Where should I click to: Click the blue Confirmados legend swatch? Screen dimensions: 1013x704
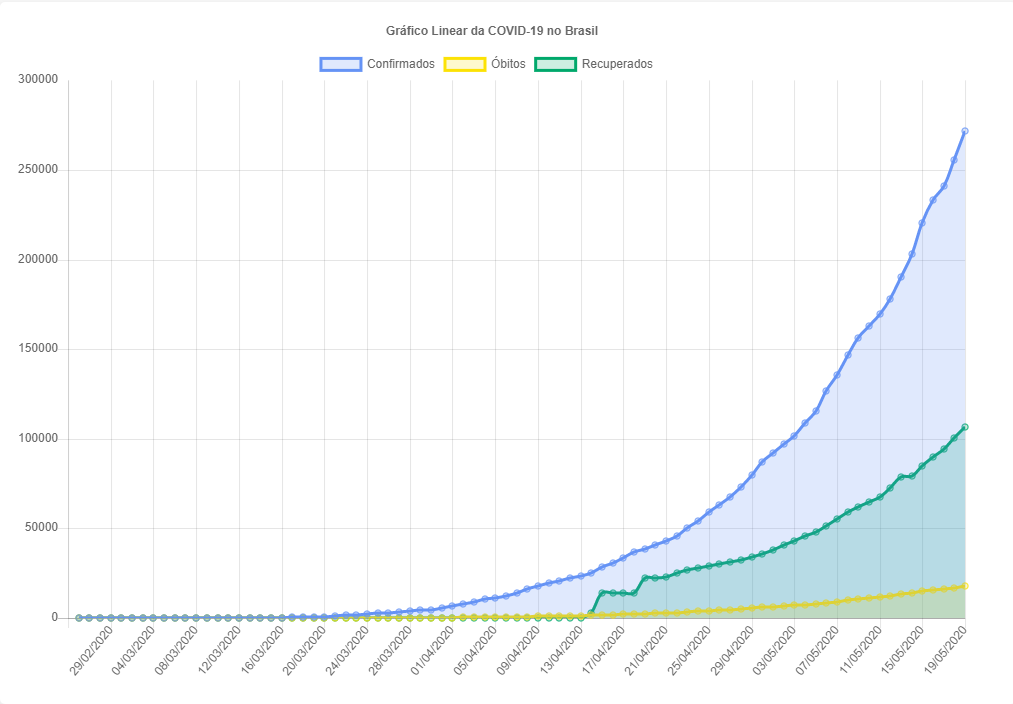(x=340, y=64)
